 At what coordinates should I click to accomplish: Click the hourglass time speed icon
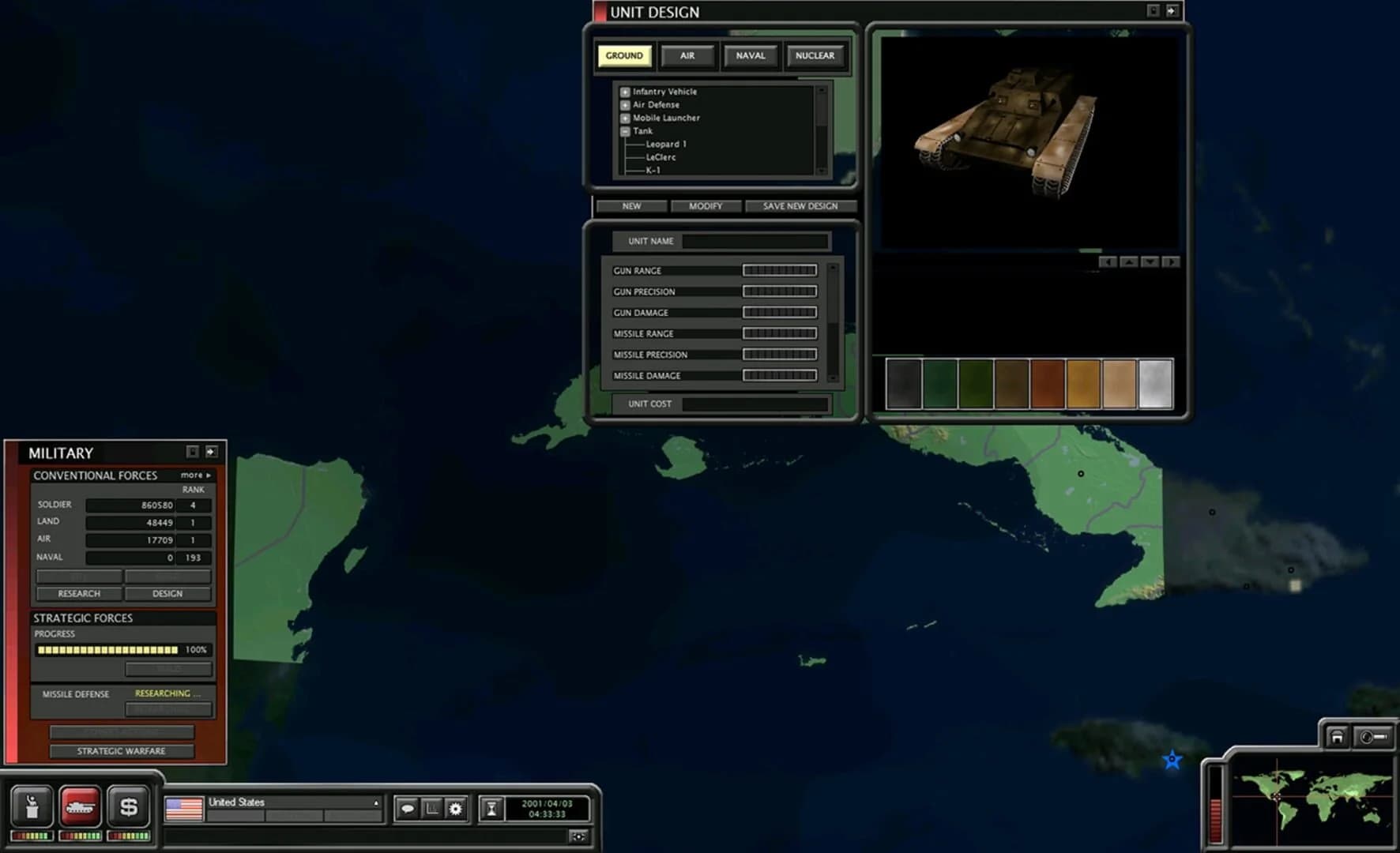click(490, 807)
